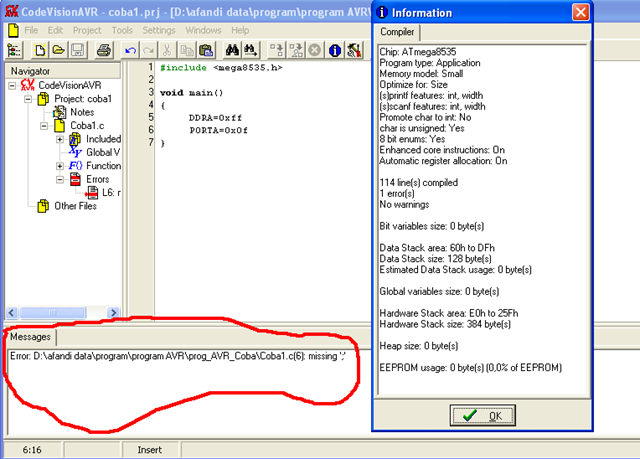Open the Tools menu

pos(122,31)
